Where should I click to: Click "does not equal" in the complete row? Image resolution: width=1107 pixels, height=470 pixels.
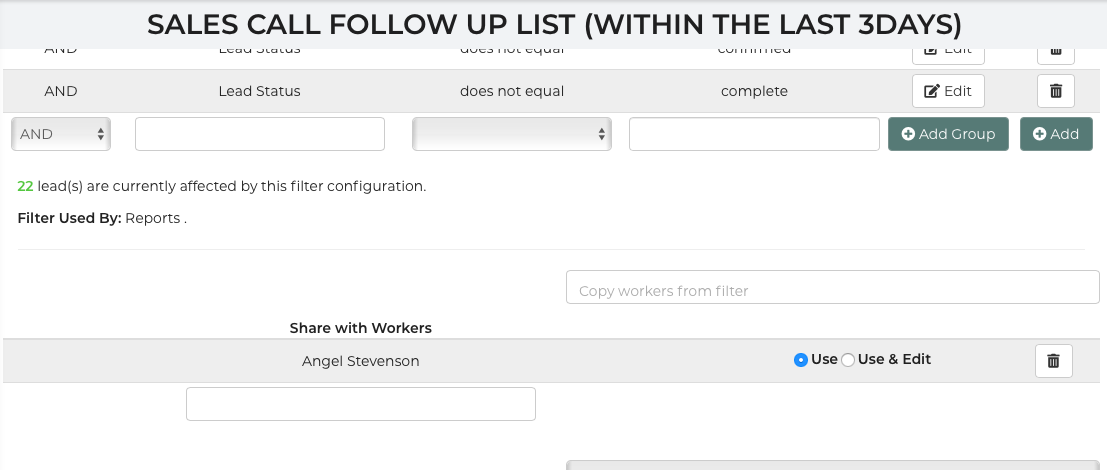(512, 91)
